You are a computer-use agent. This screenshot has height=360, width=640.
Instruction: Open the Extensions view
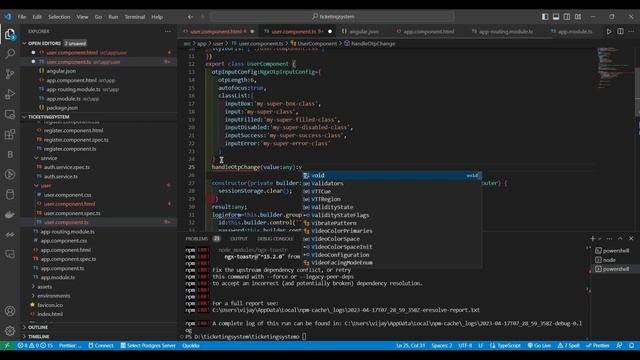click(x=10, y=134)
